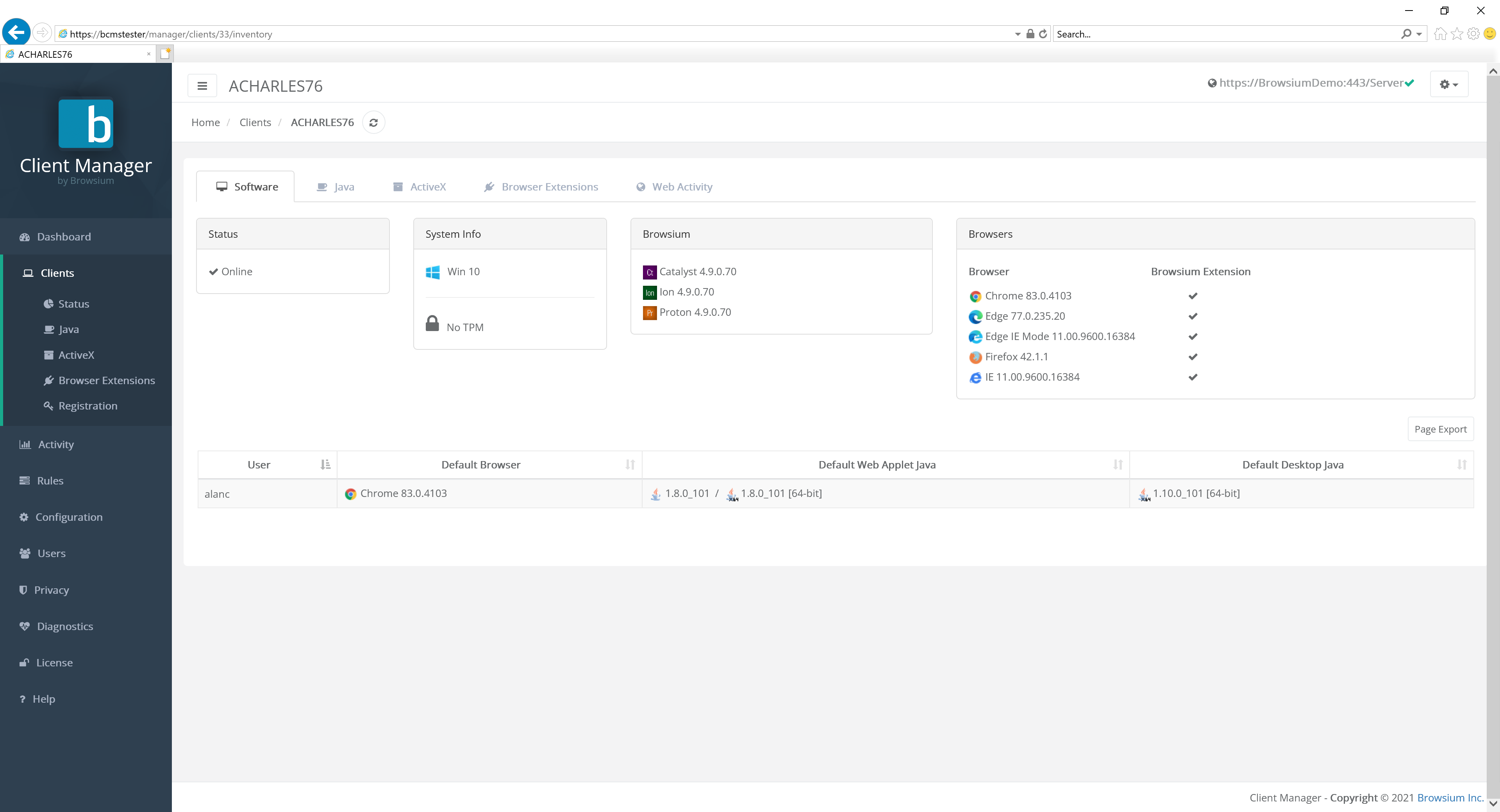Click the Ion icon in Browsium panel

(649, 293)
